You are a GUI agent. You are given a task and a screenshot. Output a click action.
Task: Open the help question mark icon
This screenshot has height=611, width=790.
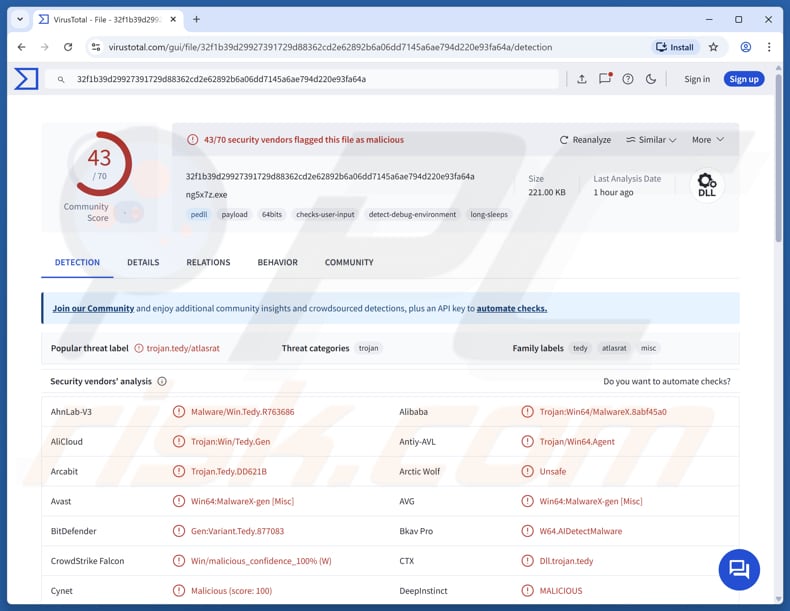628,79
